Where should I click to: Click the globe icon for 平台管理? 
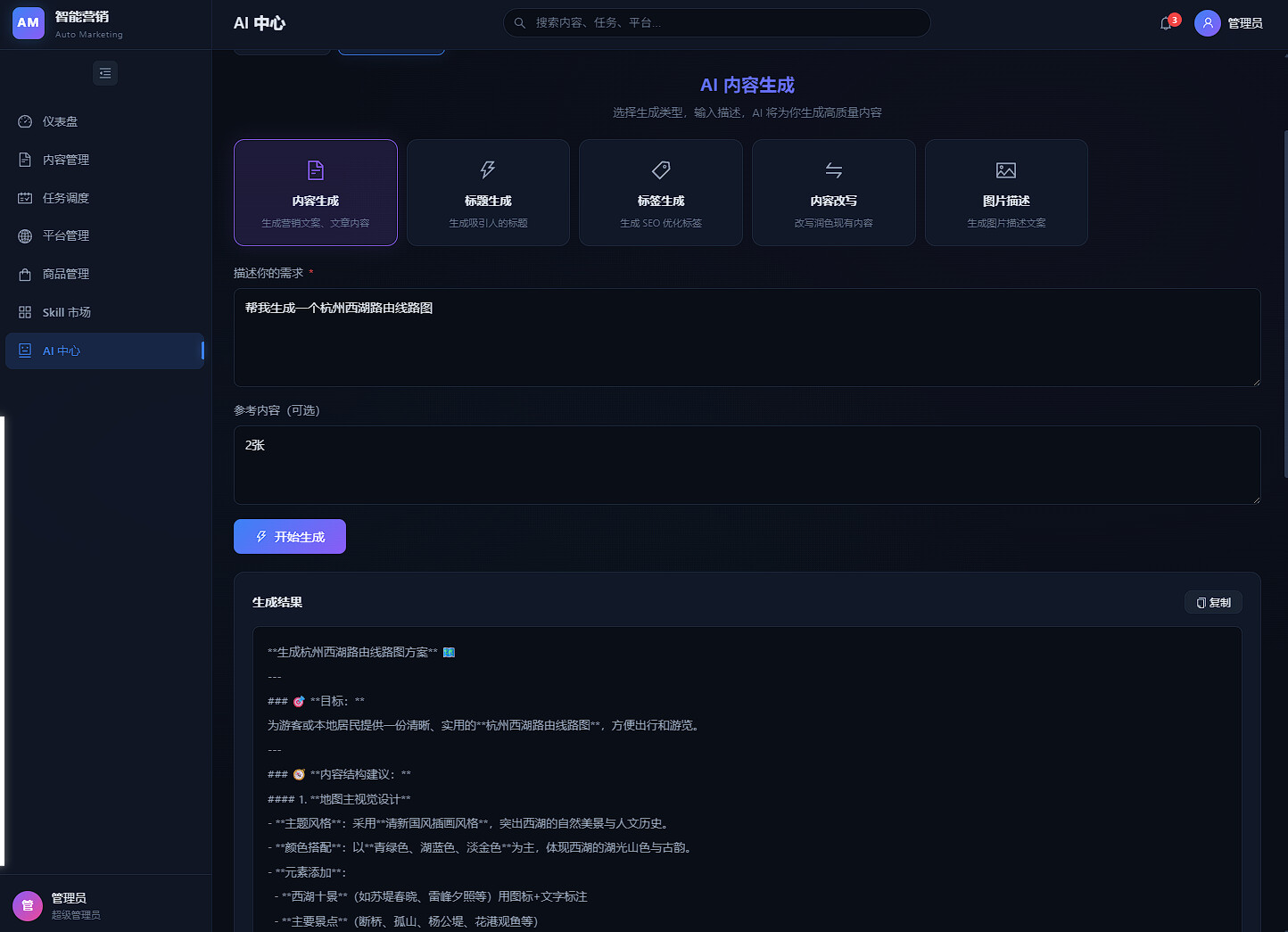[x=25, y=235]
